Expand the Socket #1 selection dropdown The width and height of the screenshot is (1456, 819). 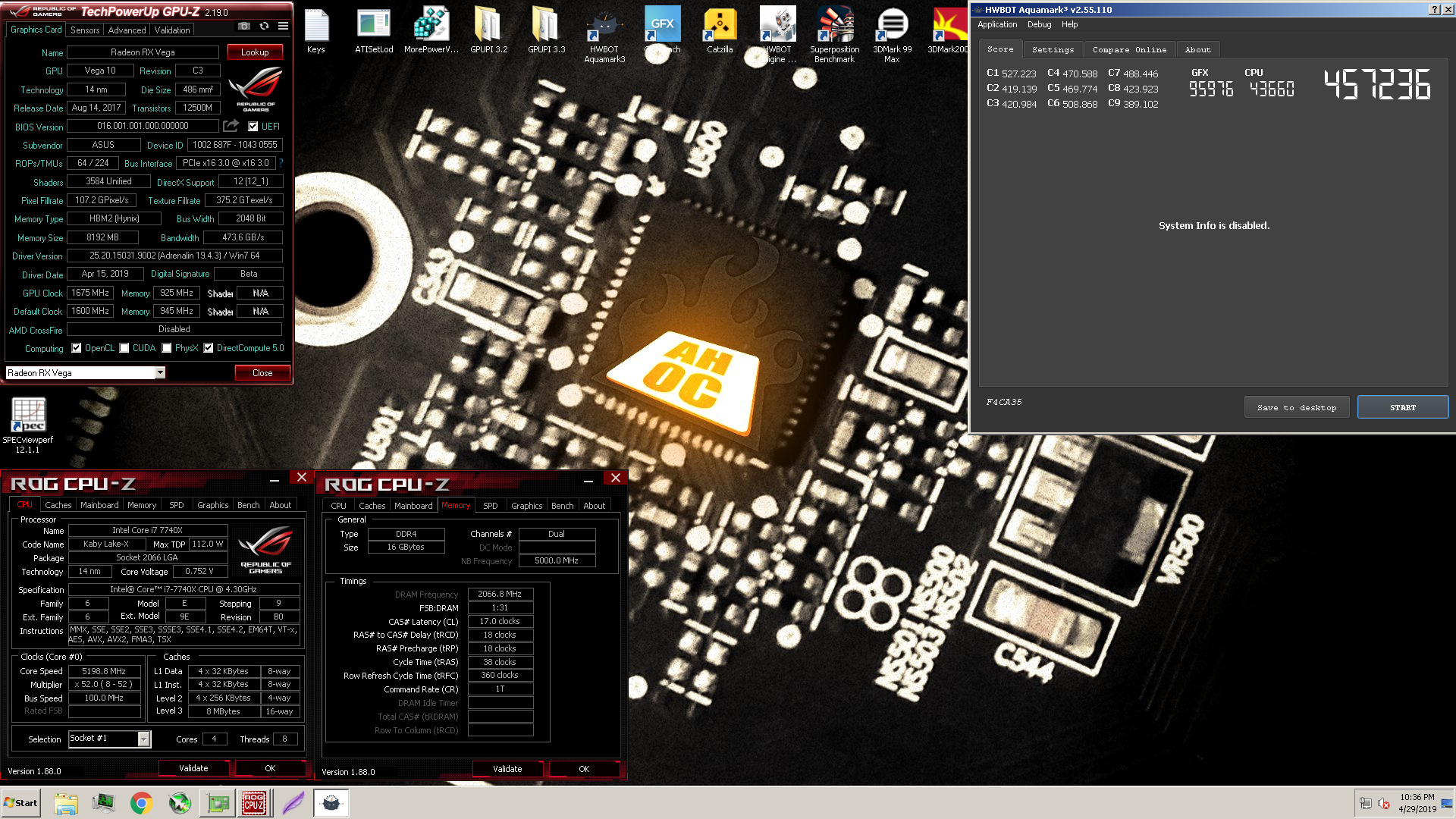point(143,739)
